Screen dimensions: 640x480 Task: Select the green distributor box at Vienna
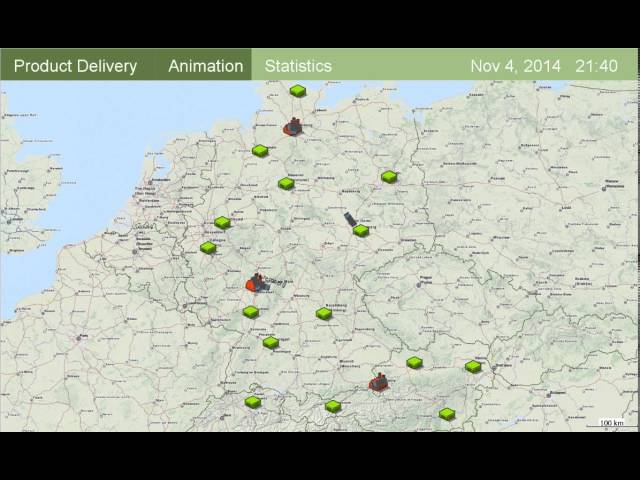tap(473, 366)
